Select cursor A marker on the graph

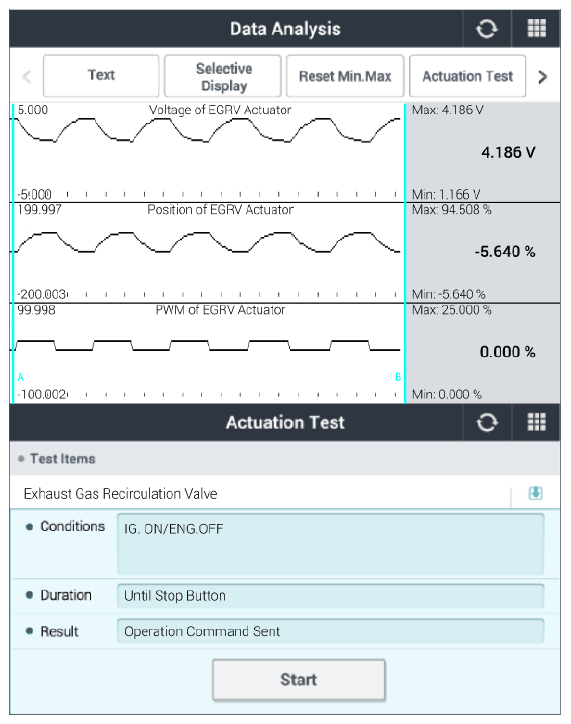point(21,377)
